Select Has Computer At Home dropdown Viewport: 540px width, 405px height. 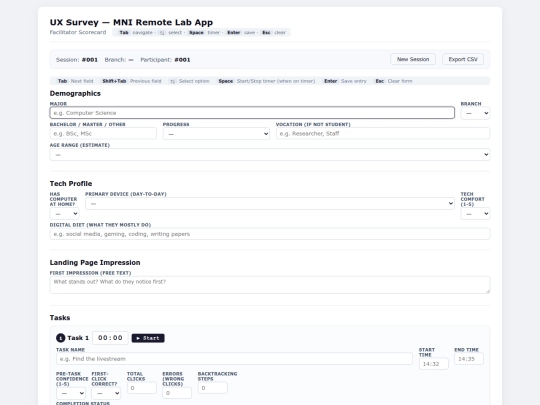64,214
